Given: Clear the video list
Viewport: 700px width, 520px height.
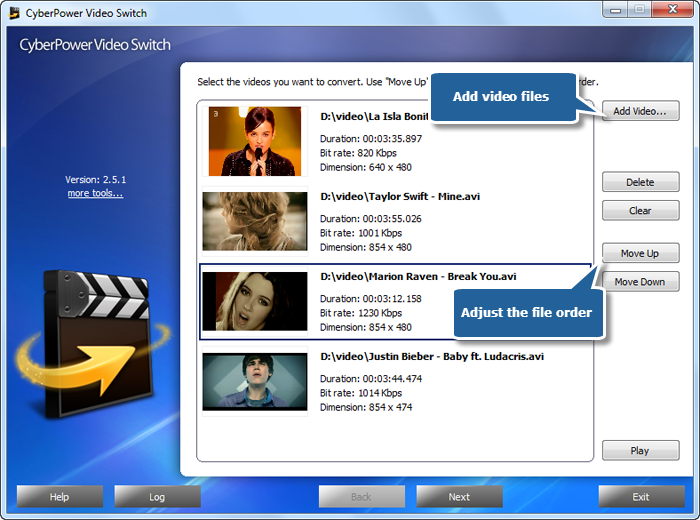Looking at the screenshot, I should click(641, 210).
